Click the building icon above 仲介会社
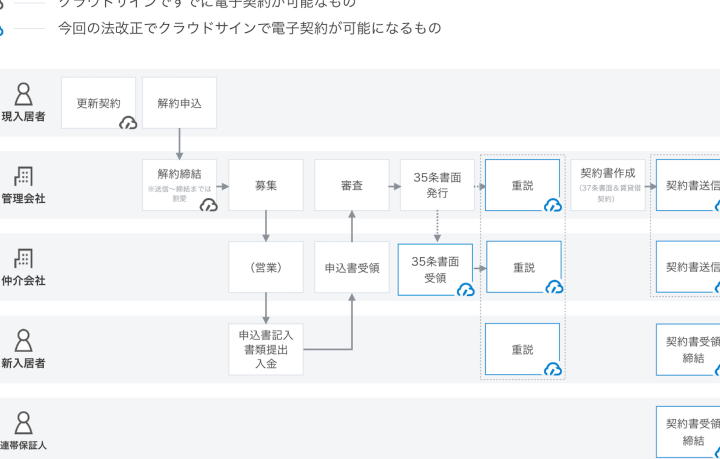720x459 pixels. click(x=23, y=258)
